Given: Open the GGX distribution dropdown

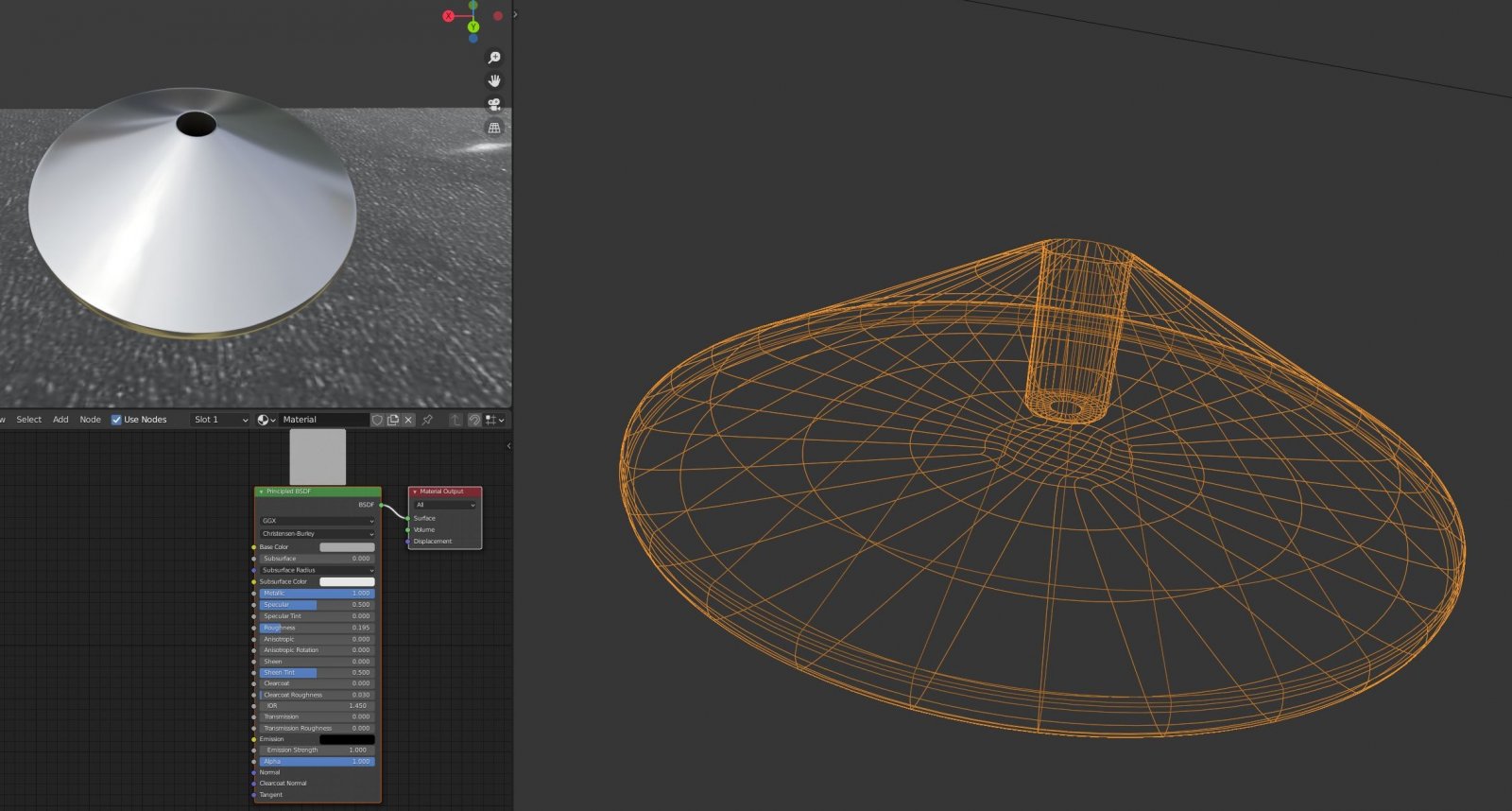Looking at the screenshot, I should point(318,521).
